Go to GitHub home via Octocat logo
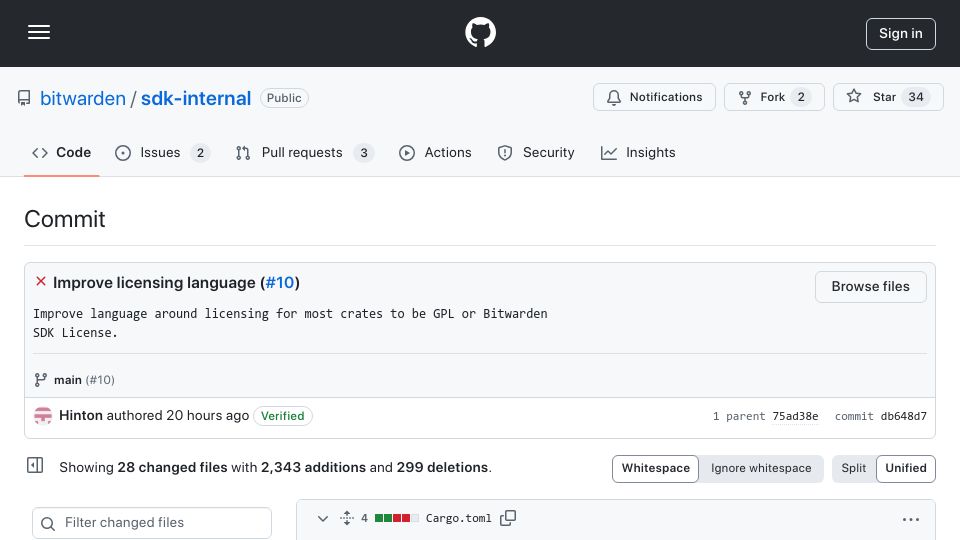This screenshot has width=960, height=540. pos(480,32)
